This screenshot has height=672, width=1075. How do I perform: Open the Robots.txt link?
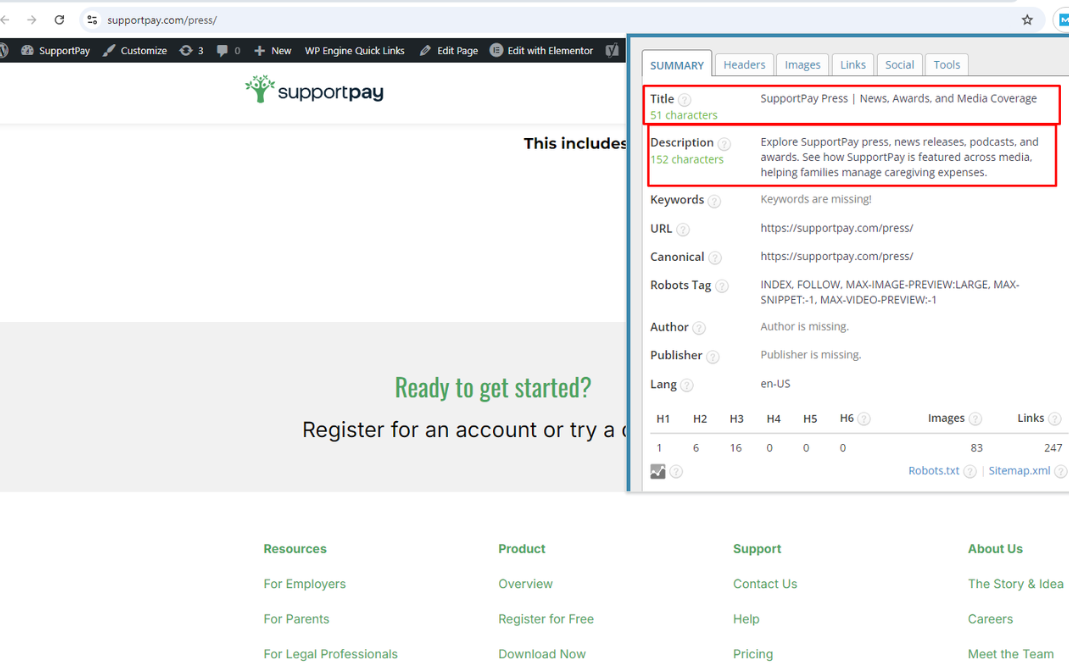(933, 471)
